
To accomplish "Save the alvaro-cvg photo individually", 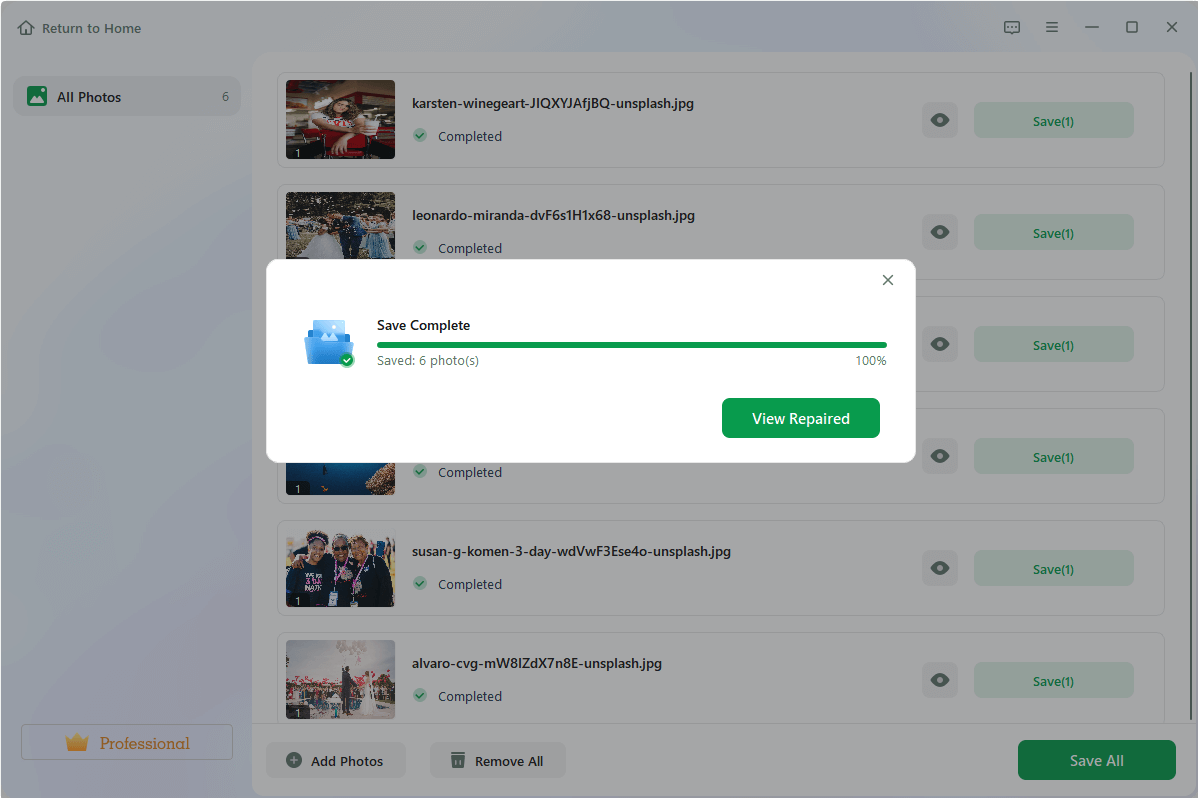I will pyautogui.click(x=1053, y=679).
